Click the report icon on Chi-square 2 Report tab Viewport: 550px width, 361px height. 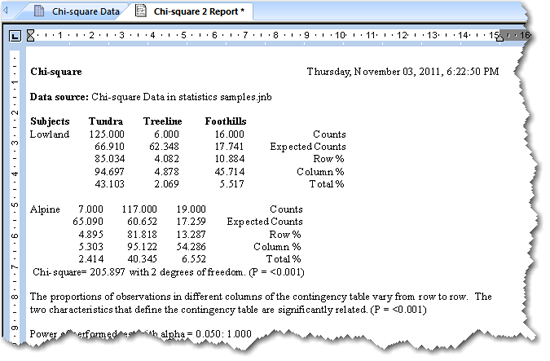pyautogui.click(x=141, y=11)
